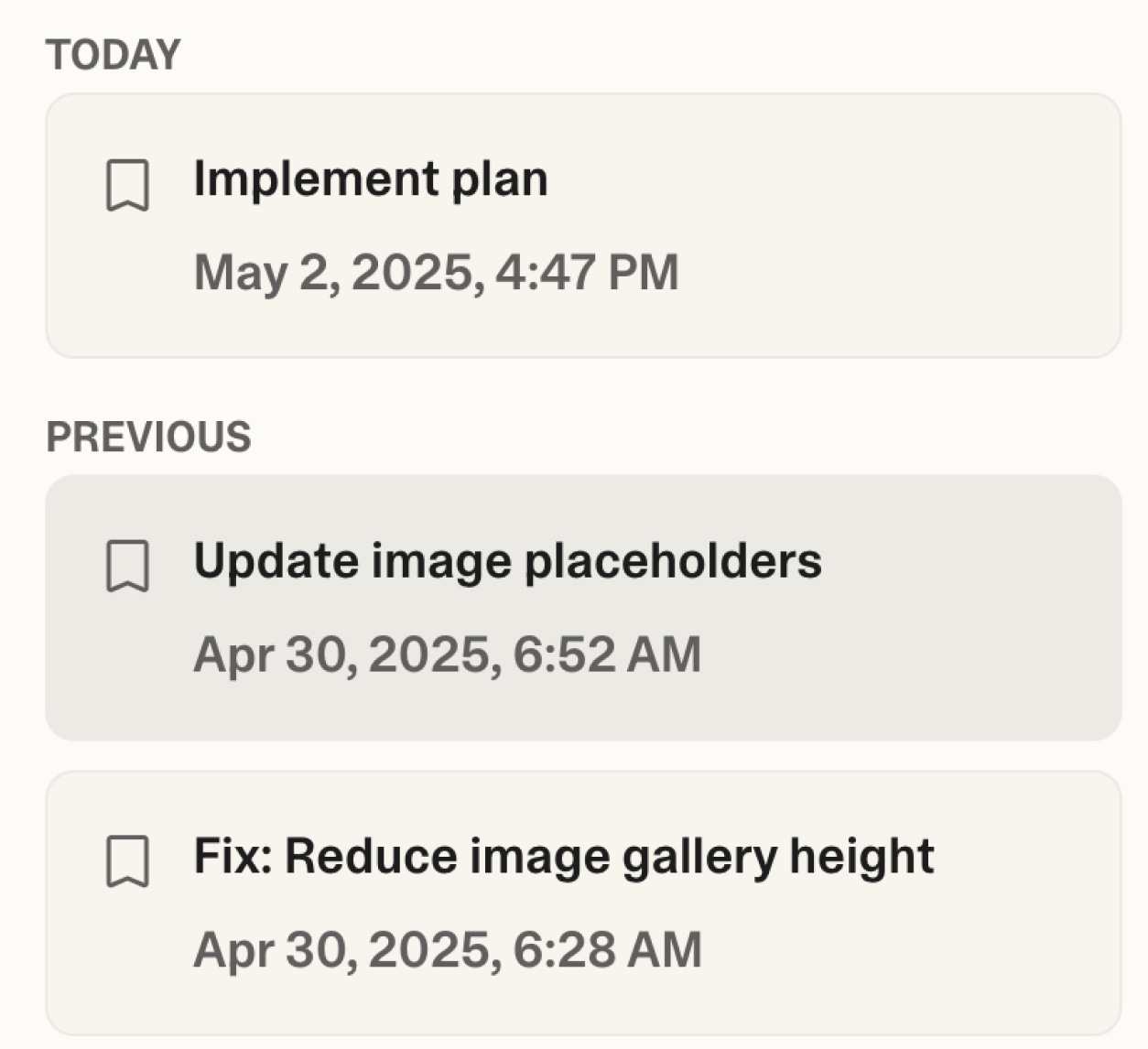1148x1049 pixels.
Task: Toggle bookmark icon on Implement plan entry
Action: (127, 186)
